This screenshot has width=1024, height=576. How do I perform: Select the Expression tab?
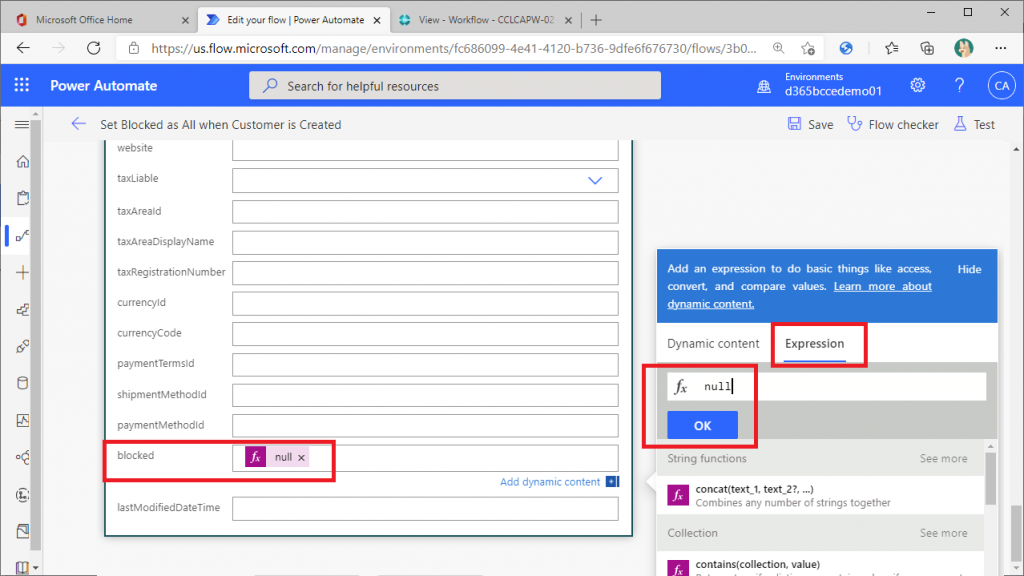pos(814,344)
